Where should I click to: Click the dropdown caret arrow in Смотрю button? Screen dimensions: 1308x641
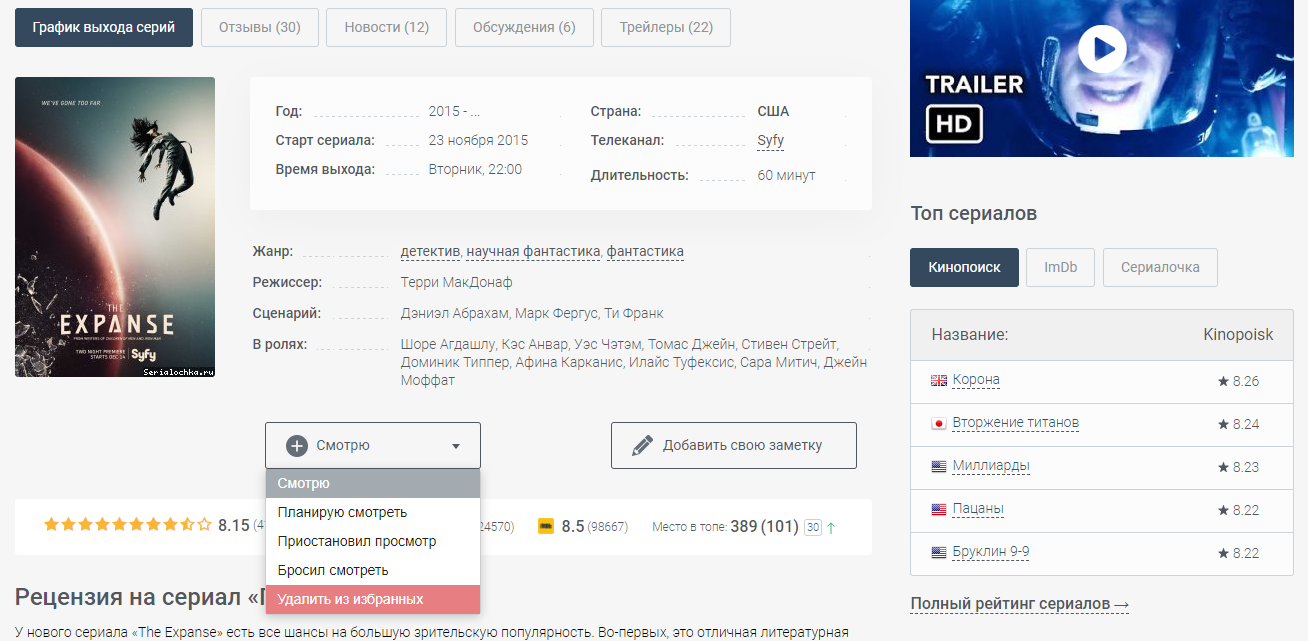coord(456,447)
